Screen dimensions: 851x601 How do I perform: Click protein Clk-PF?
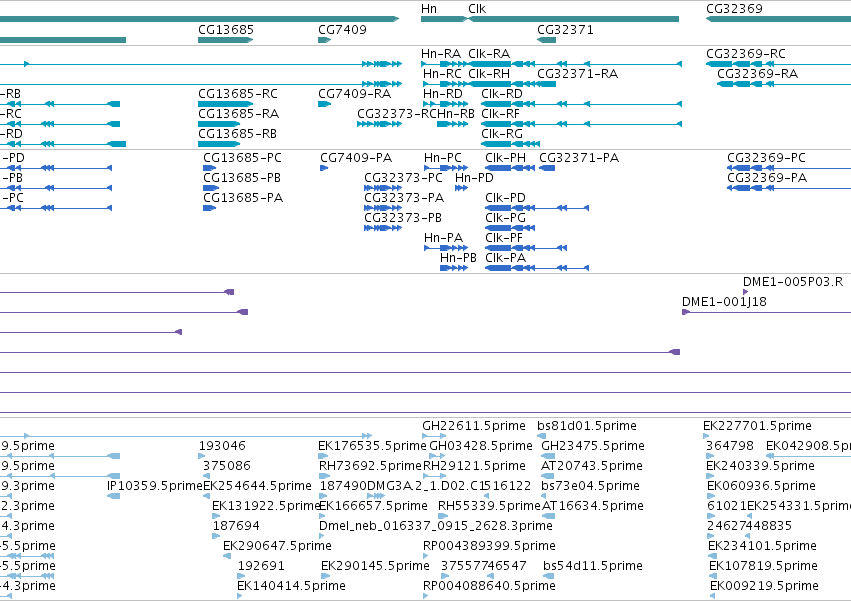pos(504,238)
